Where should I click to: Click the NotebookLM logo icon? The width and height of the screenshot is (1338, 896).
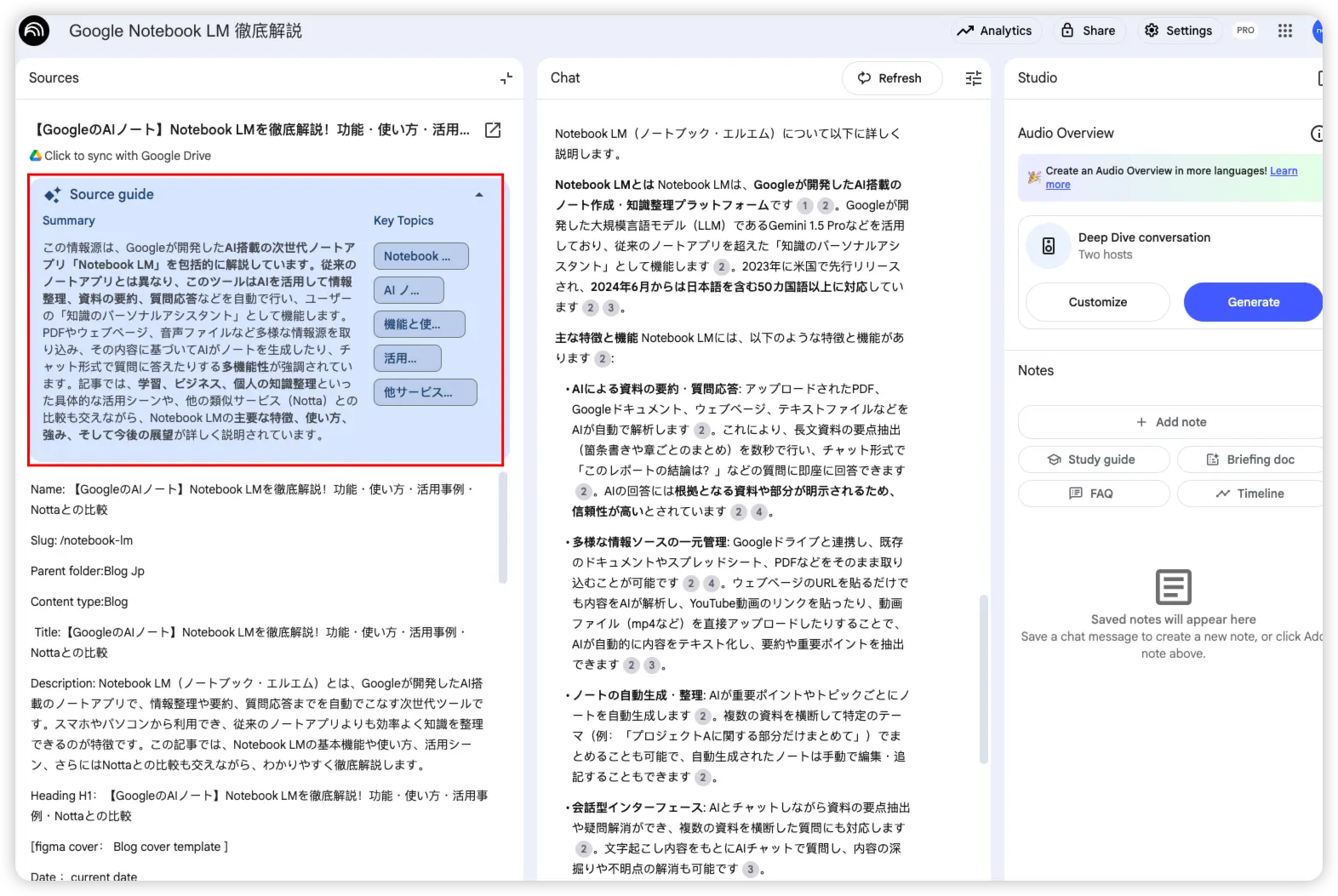(34, 31)
